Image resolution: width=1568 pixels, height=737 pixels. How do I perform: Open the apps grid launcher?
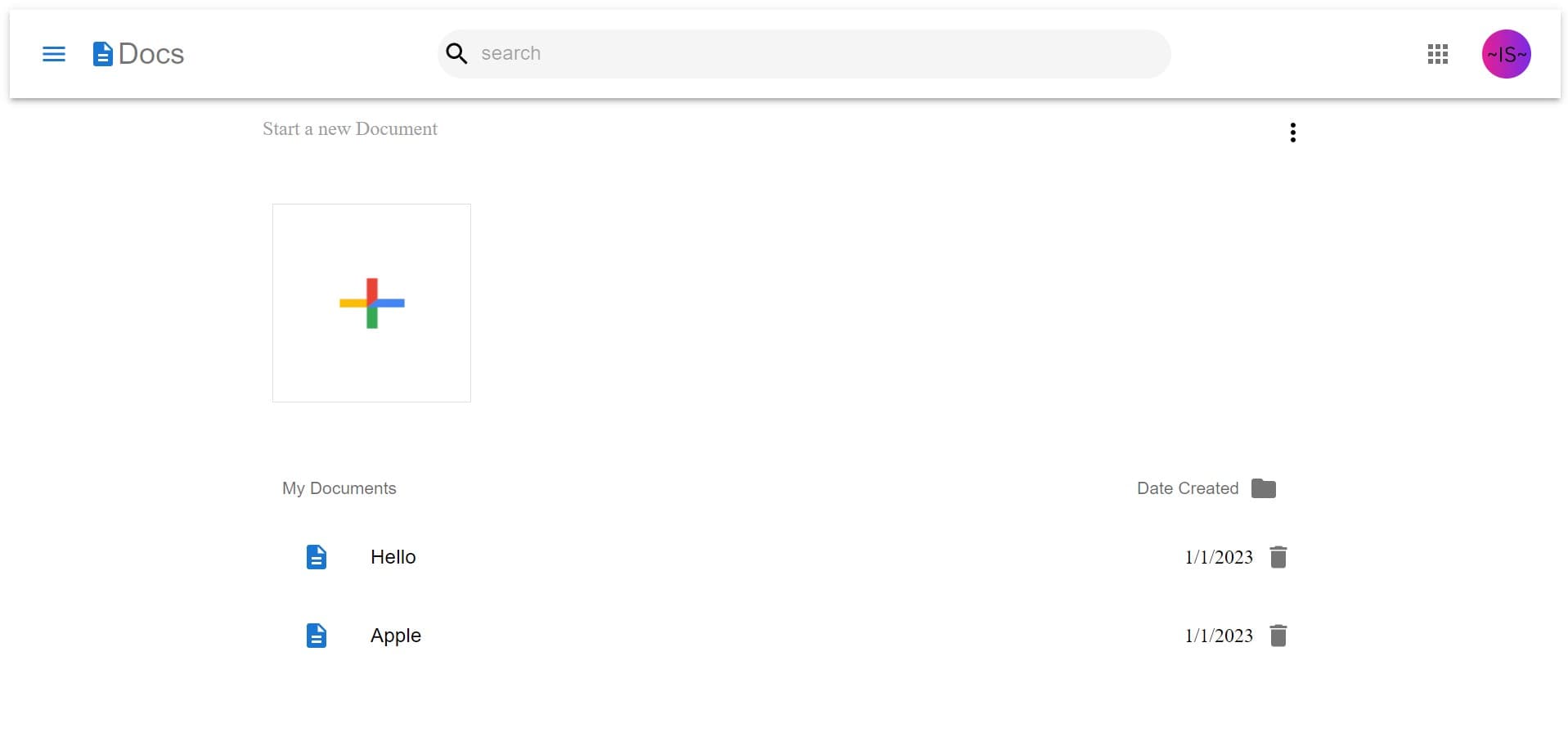pyautogui.click(x=1437, y=54)
